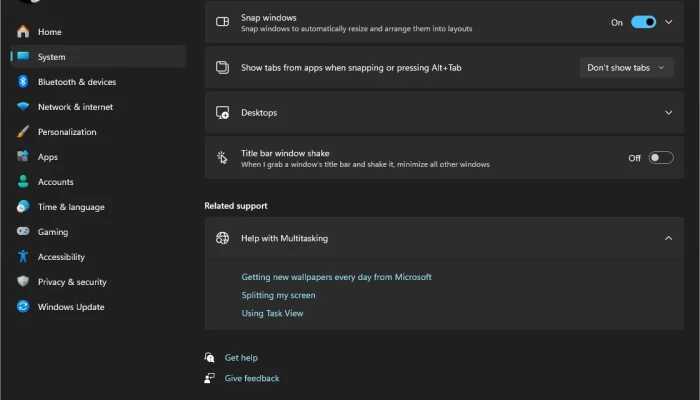Click the Bluetooth icon in sidebar
The height and width of the screenshot is (400, 700).
(23, 82)
